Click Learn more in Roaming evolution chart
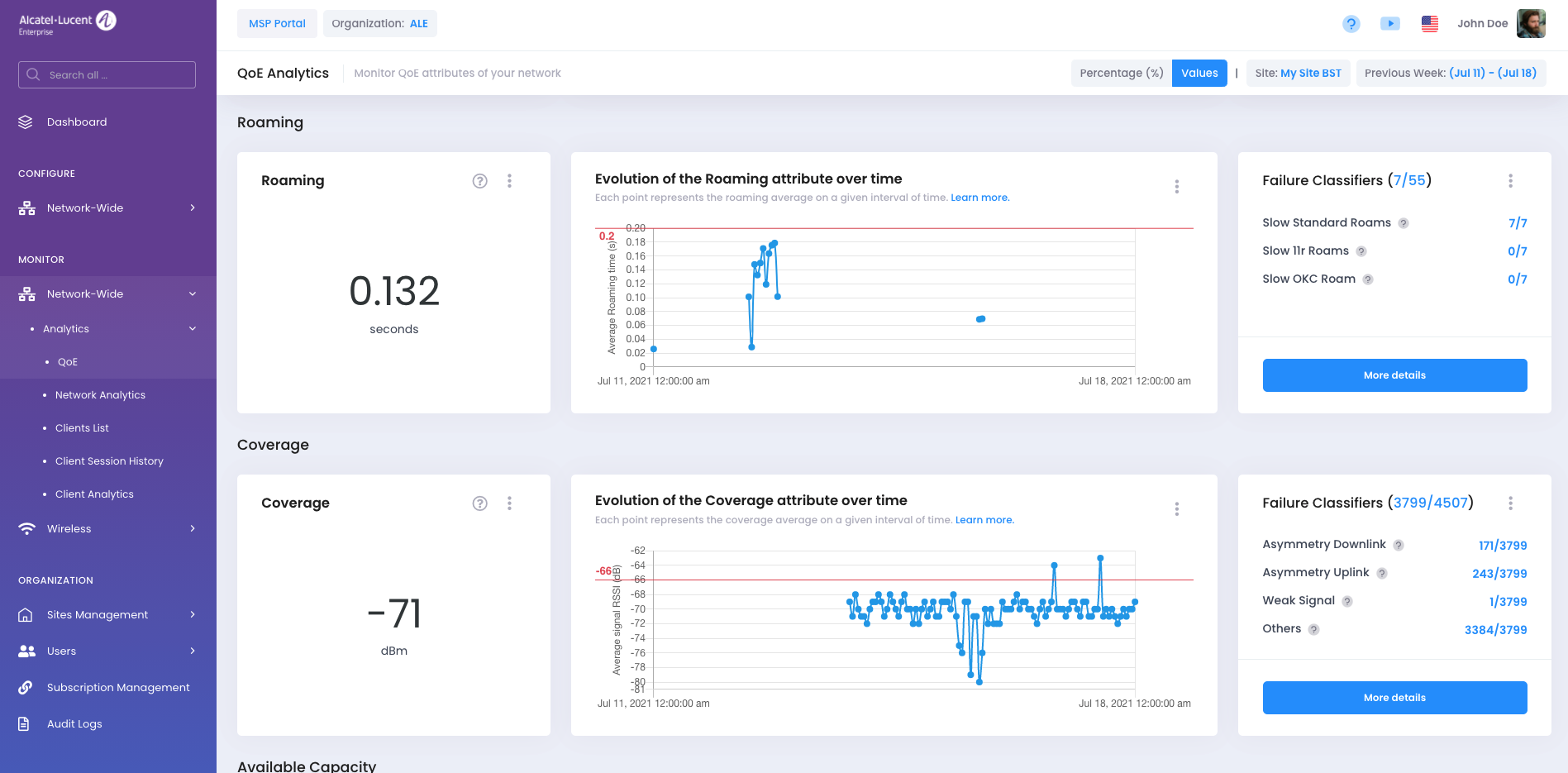 [979, 198]
